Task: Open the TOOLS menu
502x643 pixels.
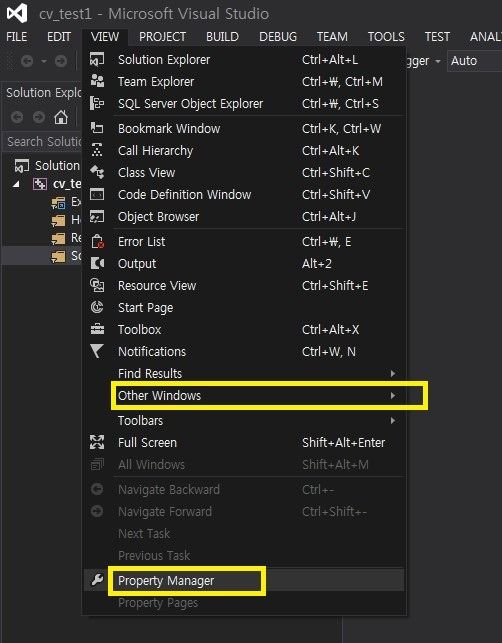Action: [x=386, y=37]
